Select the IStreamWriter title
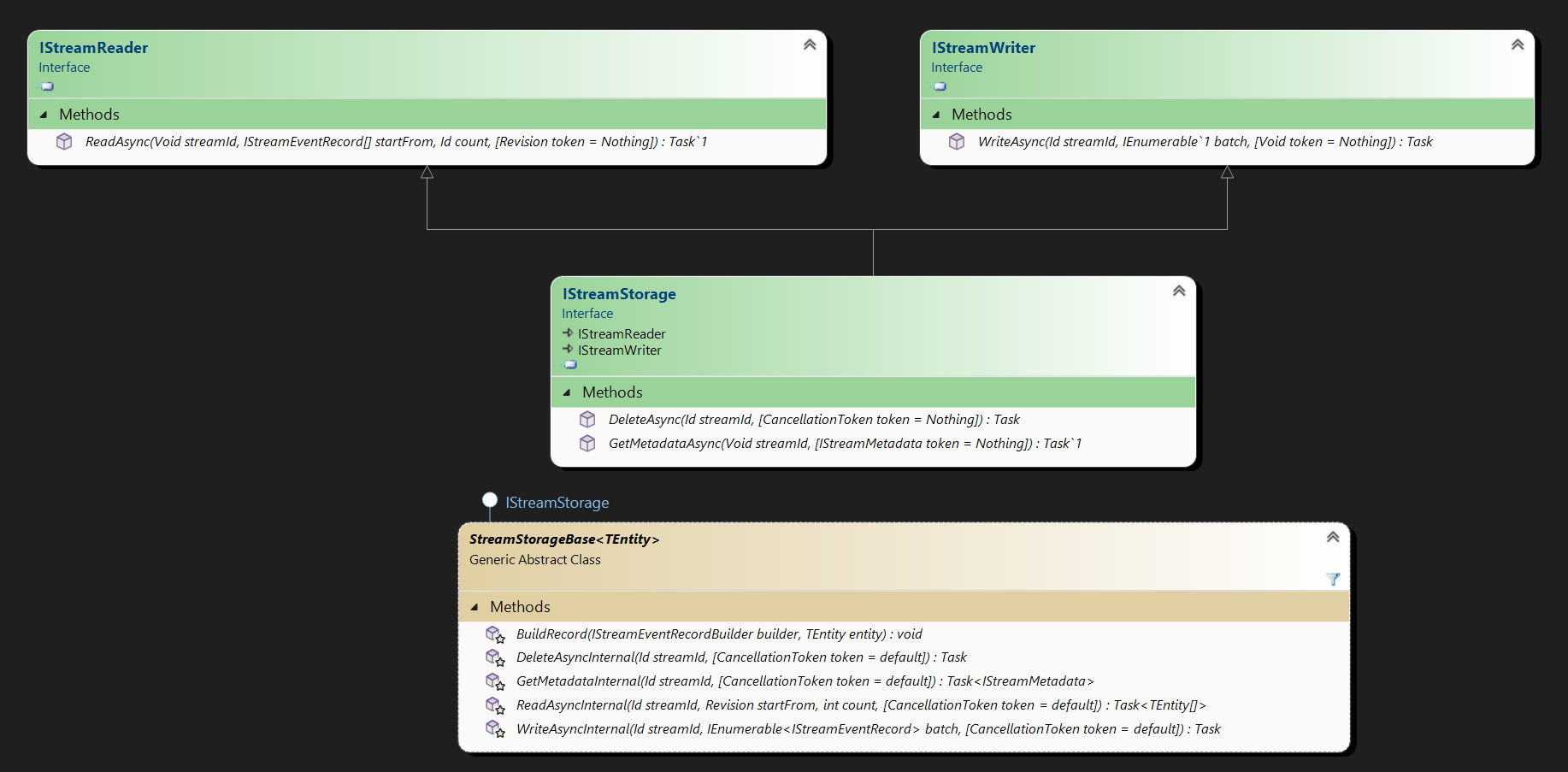Image resolution: width=1568 pixels, height=772 pixels. click(983, 48)
